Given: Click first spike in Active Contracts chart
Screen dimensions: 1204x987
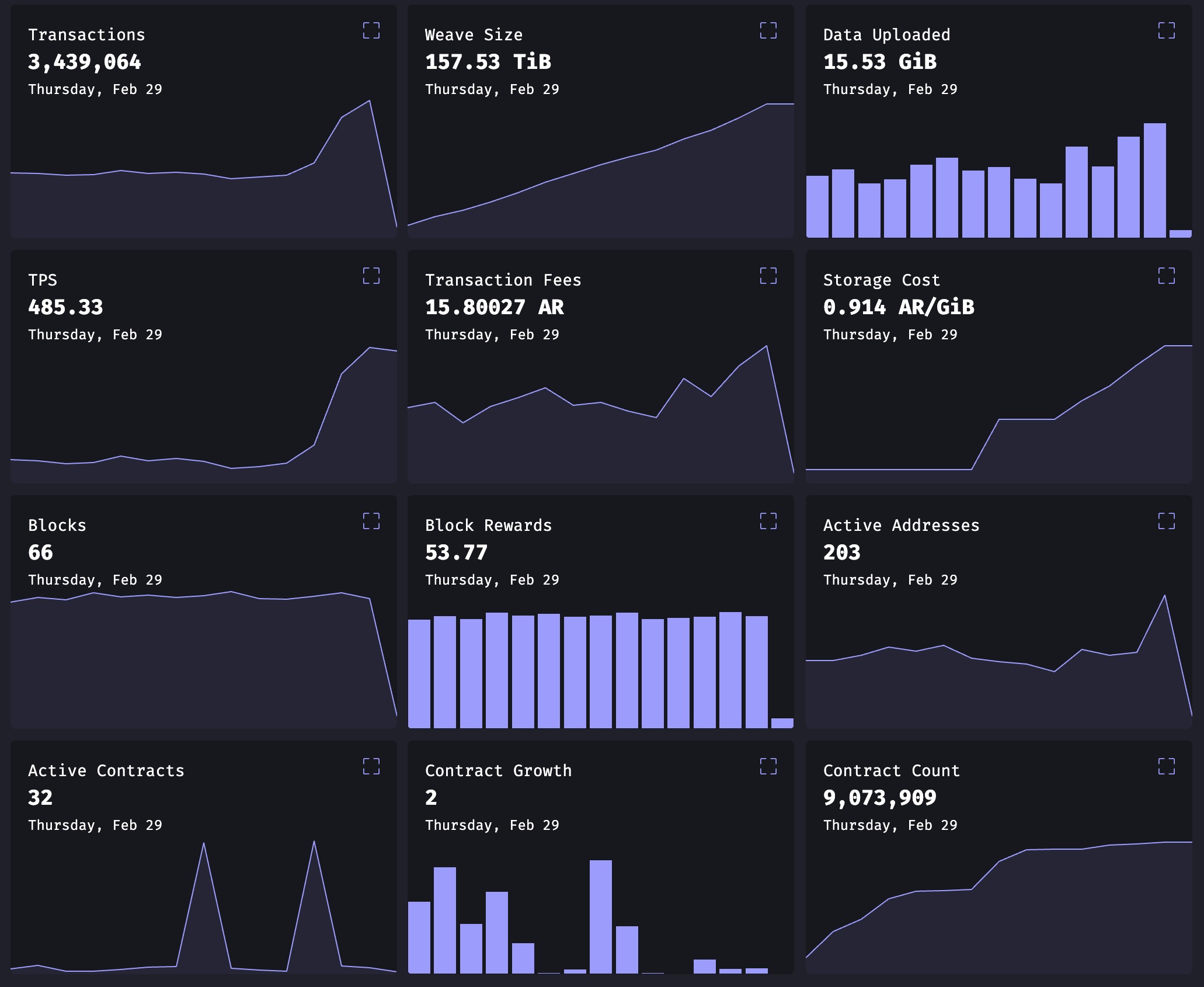Looking at the screenshot, I should [203, 844].
